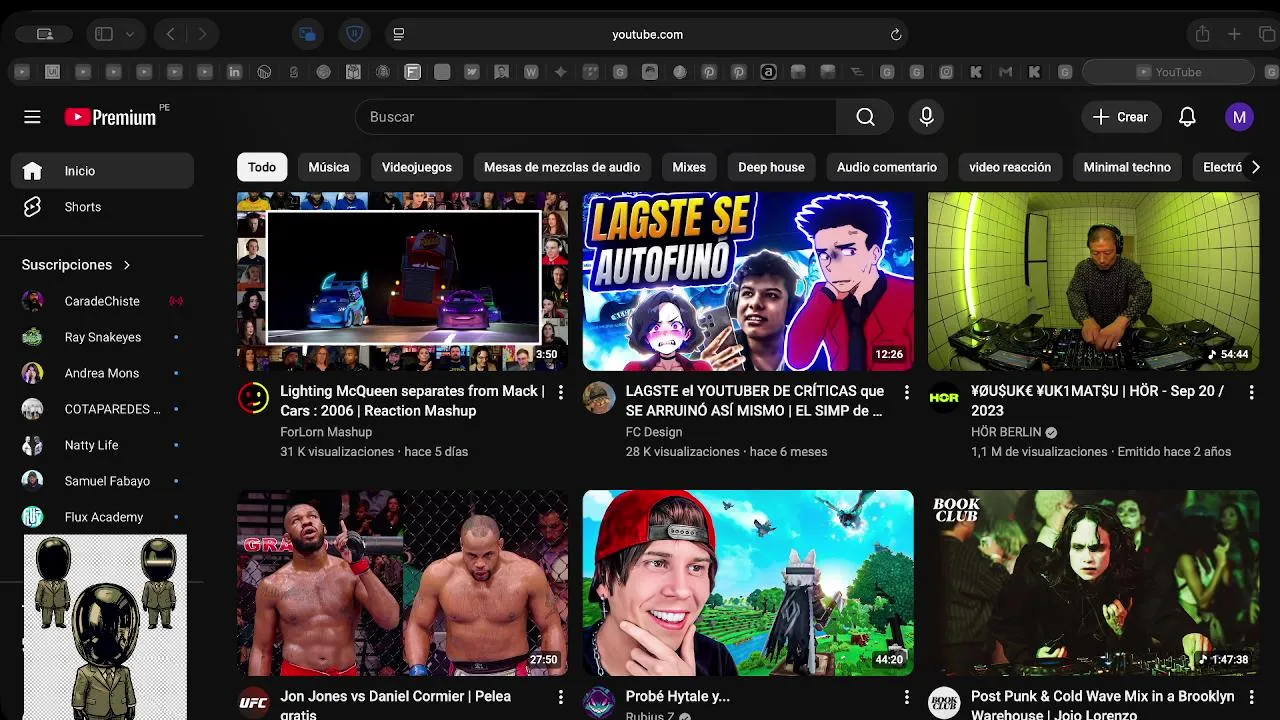This screenshot has height=720, width=1280.
Task: Show tab overview icon
Action: tap(1266, 34)
